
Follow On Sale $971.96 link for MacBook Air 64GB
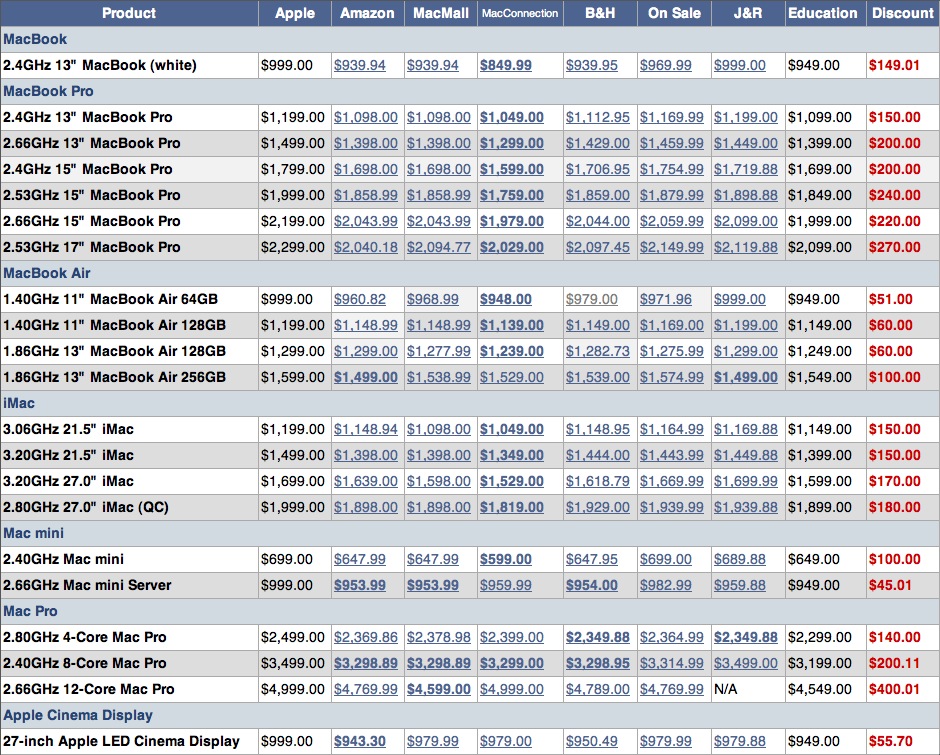pyautogui.click(x=665, y=299)
